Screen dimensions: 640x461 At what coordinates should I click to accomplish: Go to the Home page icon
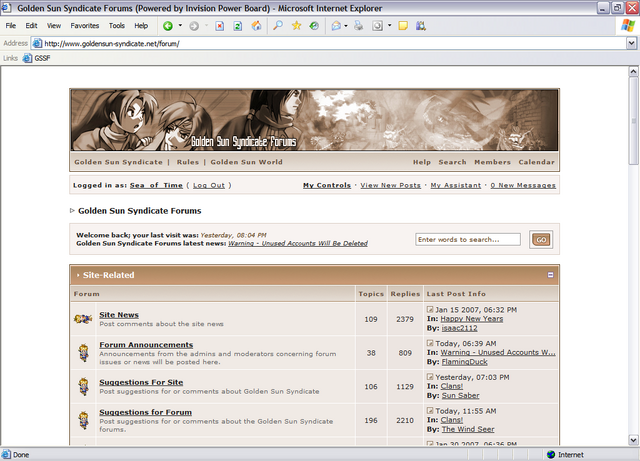(x=256, y=26)
